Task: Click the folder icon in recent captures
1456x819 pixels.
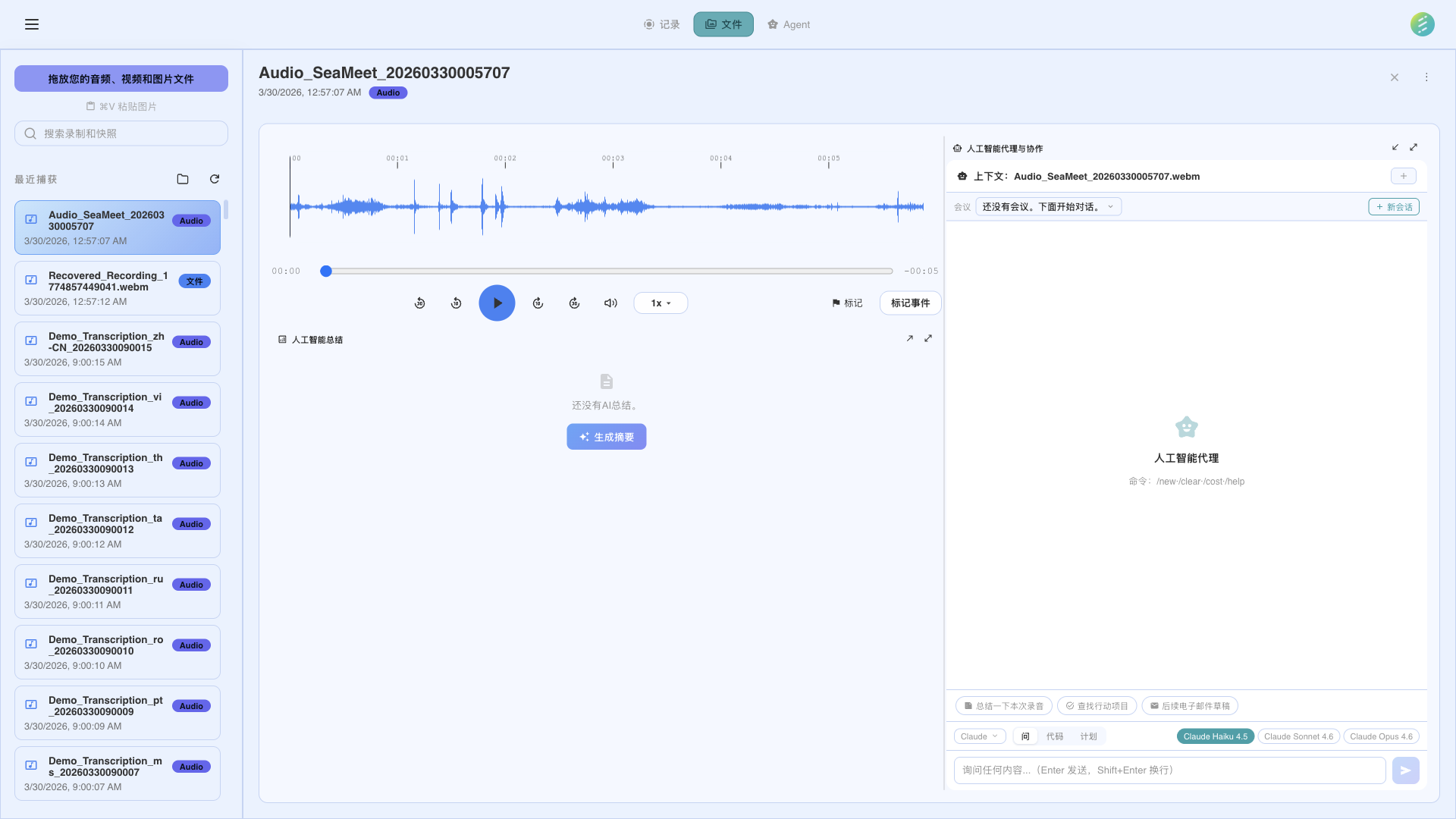Action: 183,179
